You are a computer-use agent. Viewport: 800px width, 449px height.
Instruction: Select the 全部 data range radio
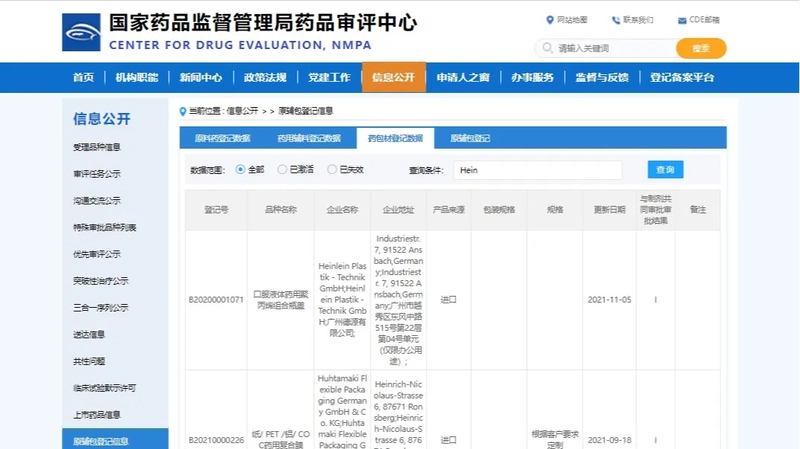241,170
